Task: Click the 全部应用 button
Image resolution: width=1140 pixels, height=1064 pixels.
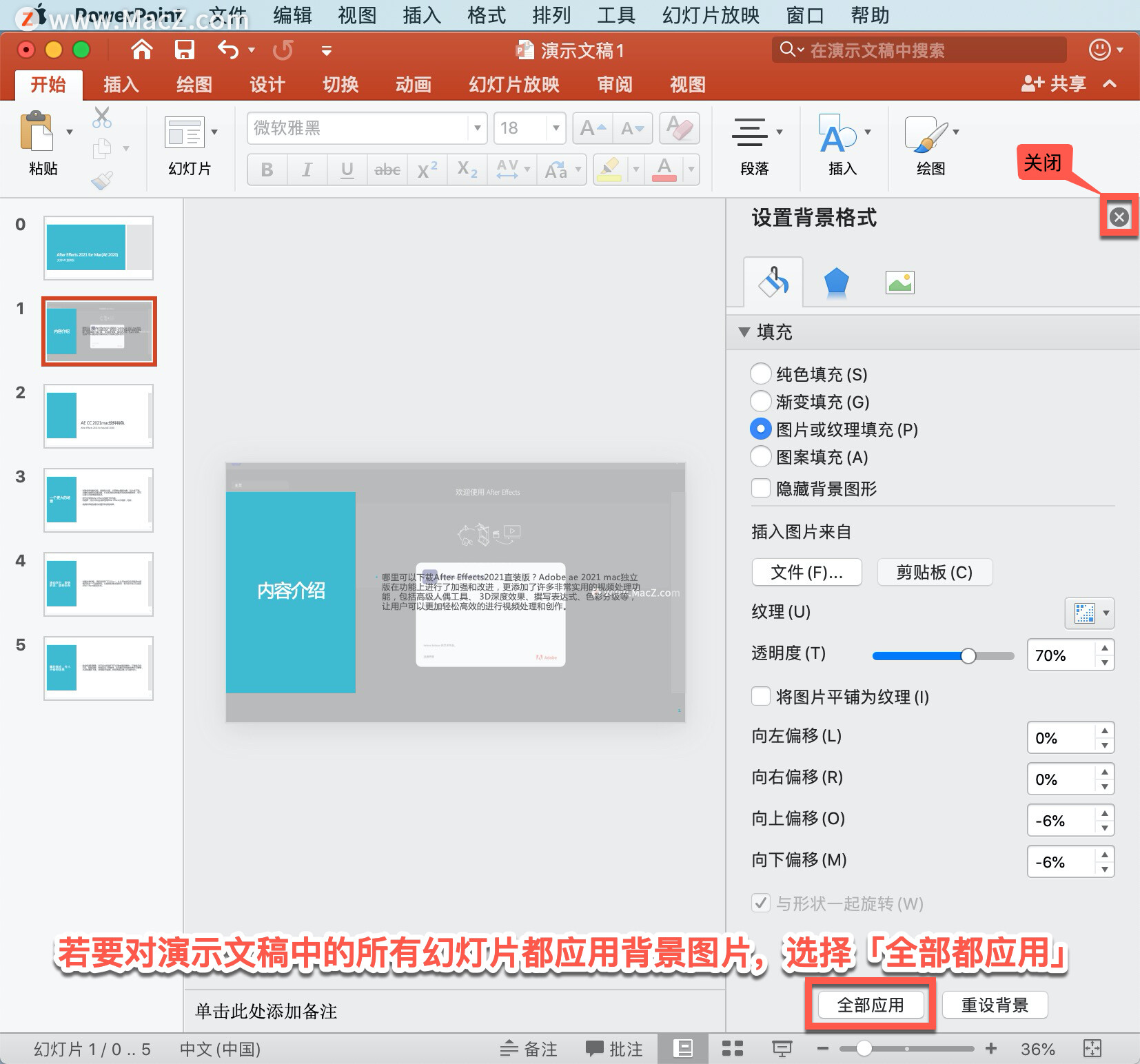Action: click(871, 1005)
